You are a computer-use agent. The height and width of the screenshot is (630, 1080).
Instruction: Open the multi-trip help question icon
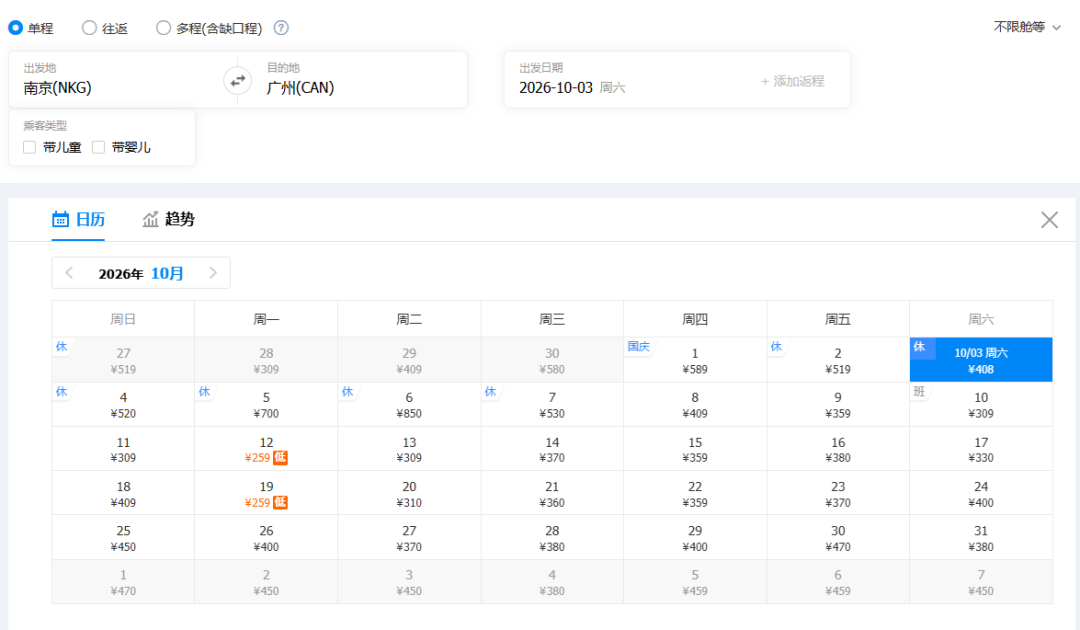pyautogui.click(x=281, y=28)
